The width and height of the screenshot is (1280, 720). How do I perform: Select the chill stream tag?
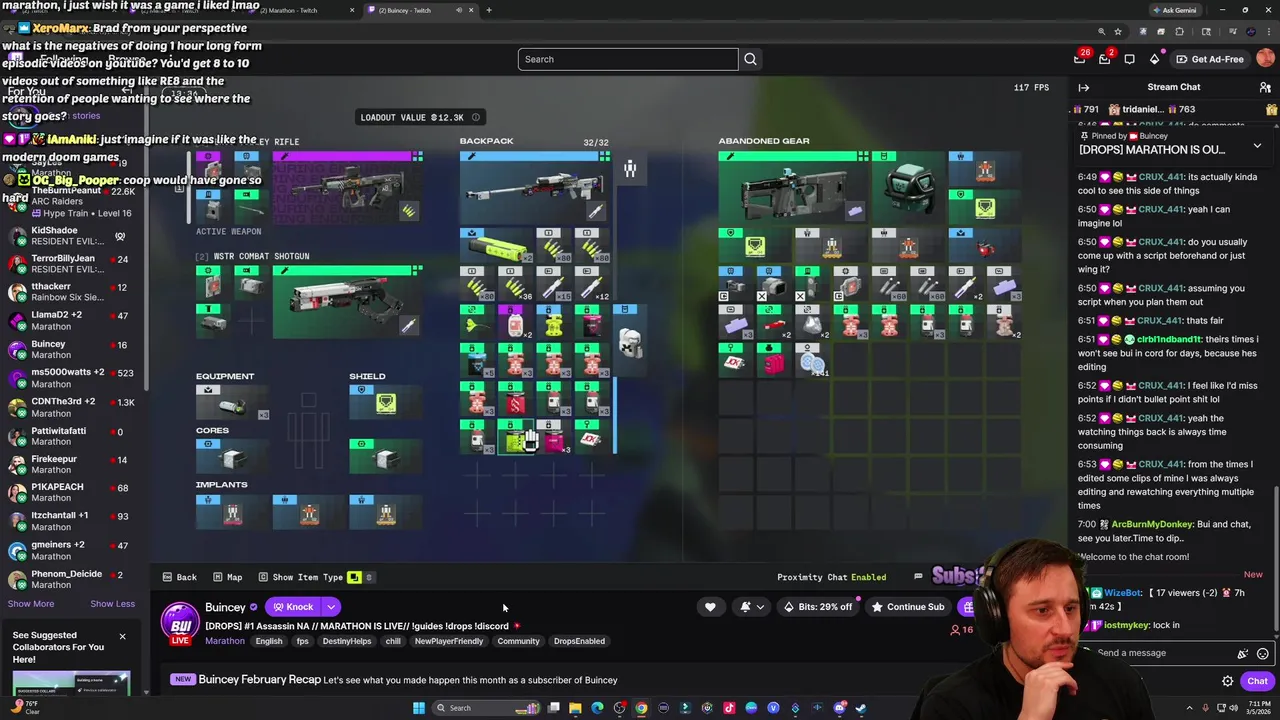click(393, 641)
